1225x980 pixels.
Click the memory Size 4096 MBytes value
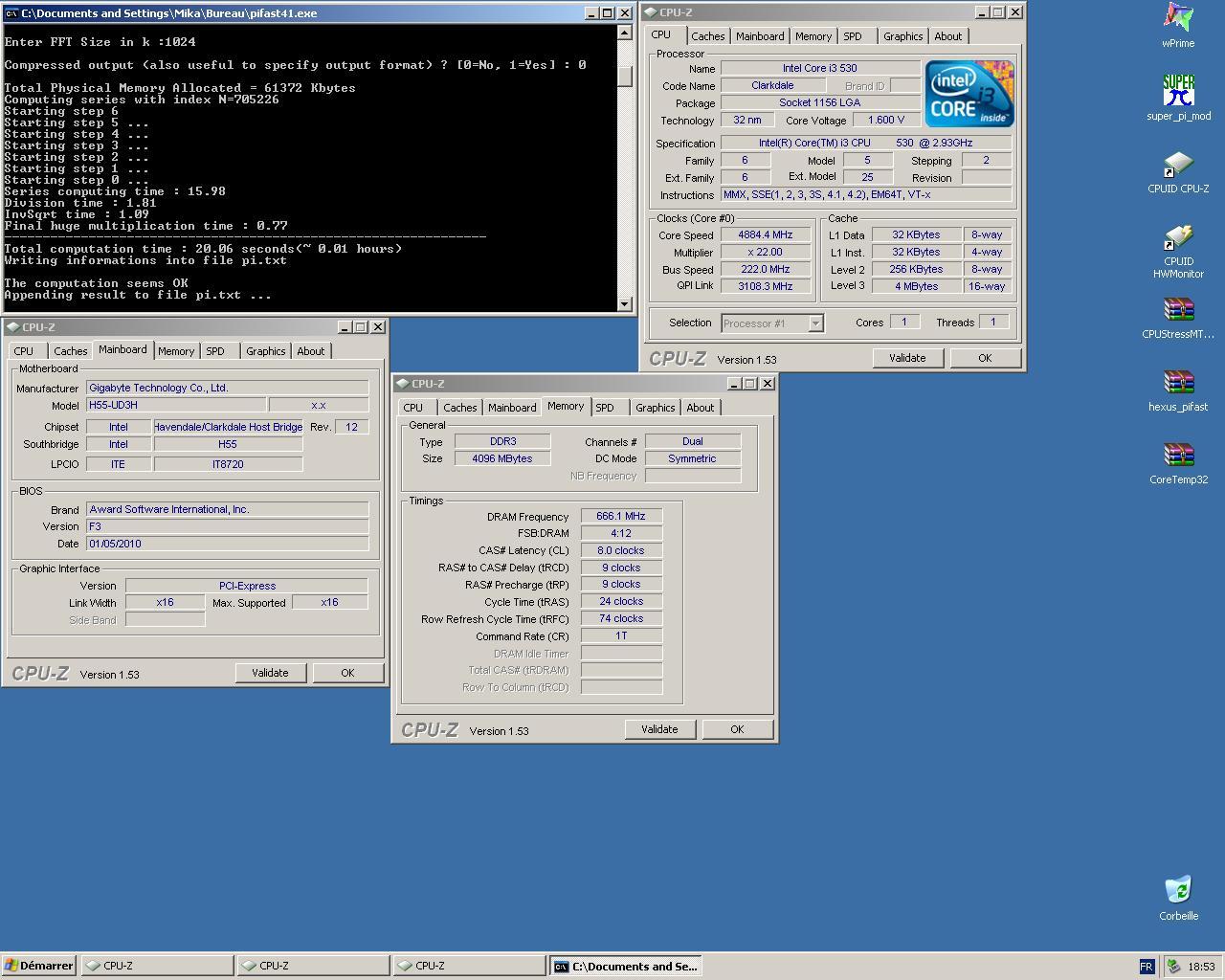(x=502, y=459)
